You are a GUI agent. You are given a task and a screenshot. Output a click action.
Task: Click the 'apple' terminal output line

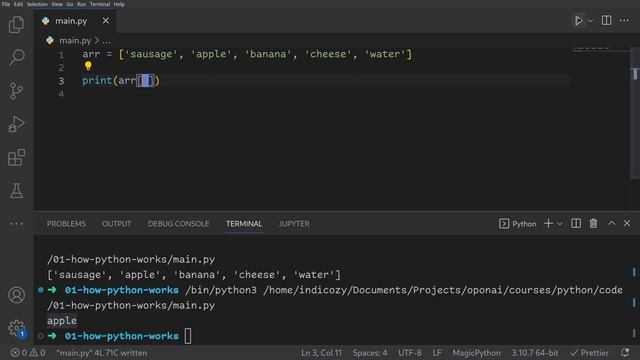pyautogui.click(x=62, y=321)
